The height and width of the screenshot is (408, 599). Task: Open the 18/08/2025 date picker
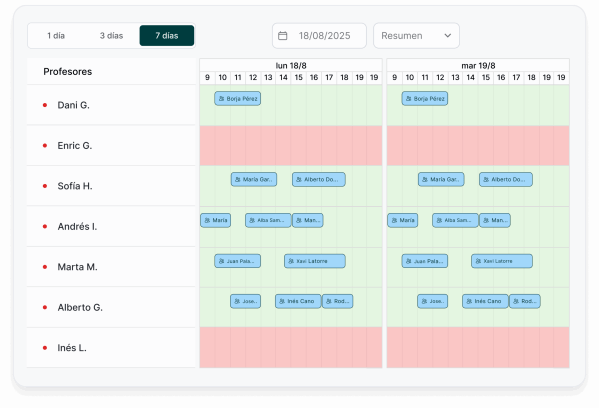coord(319,36)
